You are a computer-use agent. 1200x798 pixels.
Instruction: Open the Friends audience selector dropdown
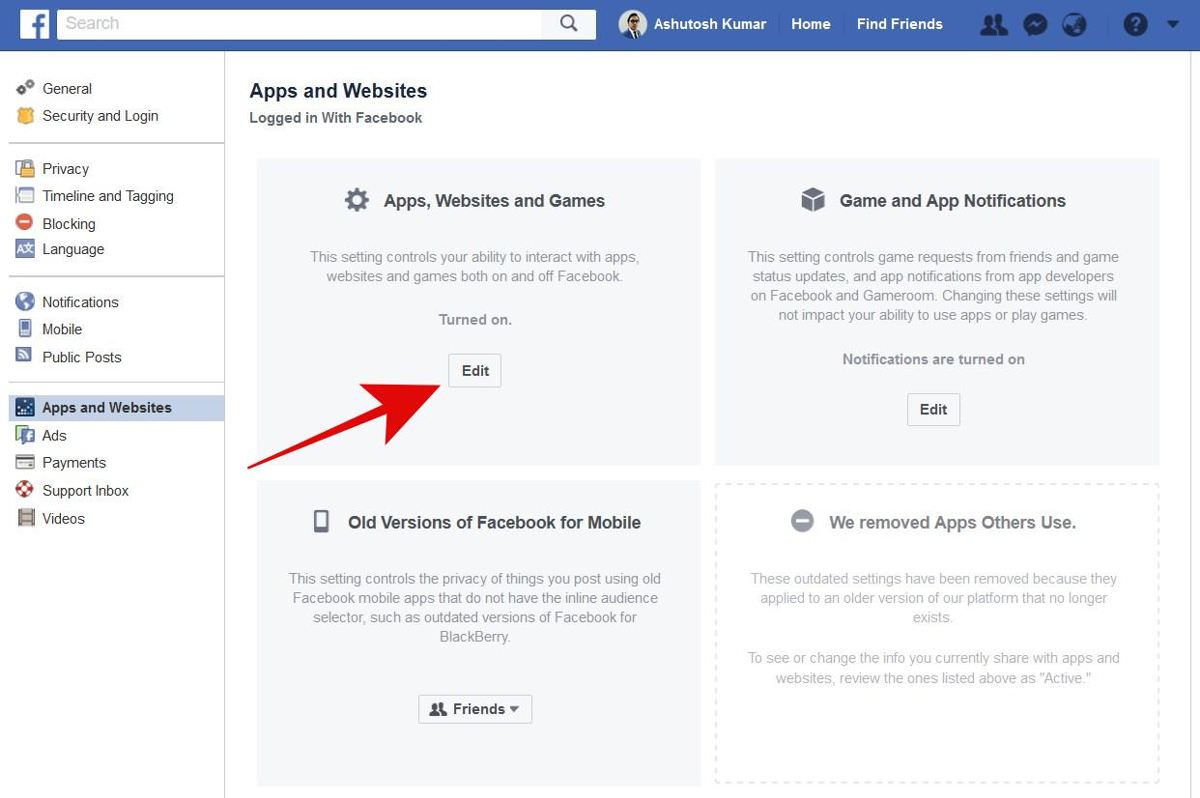point(475,709)
